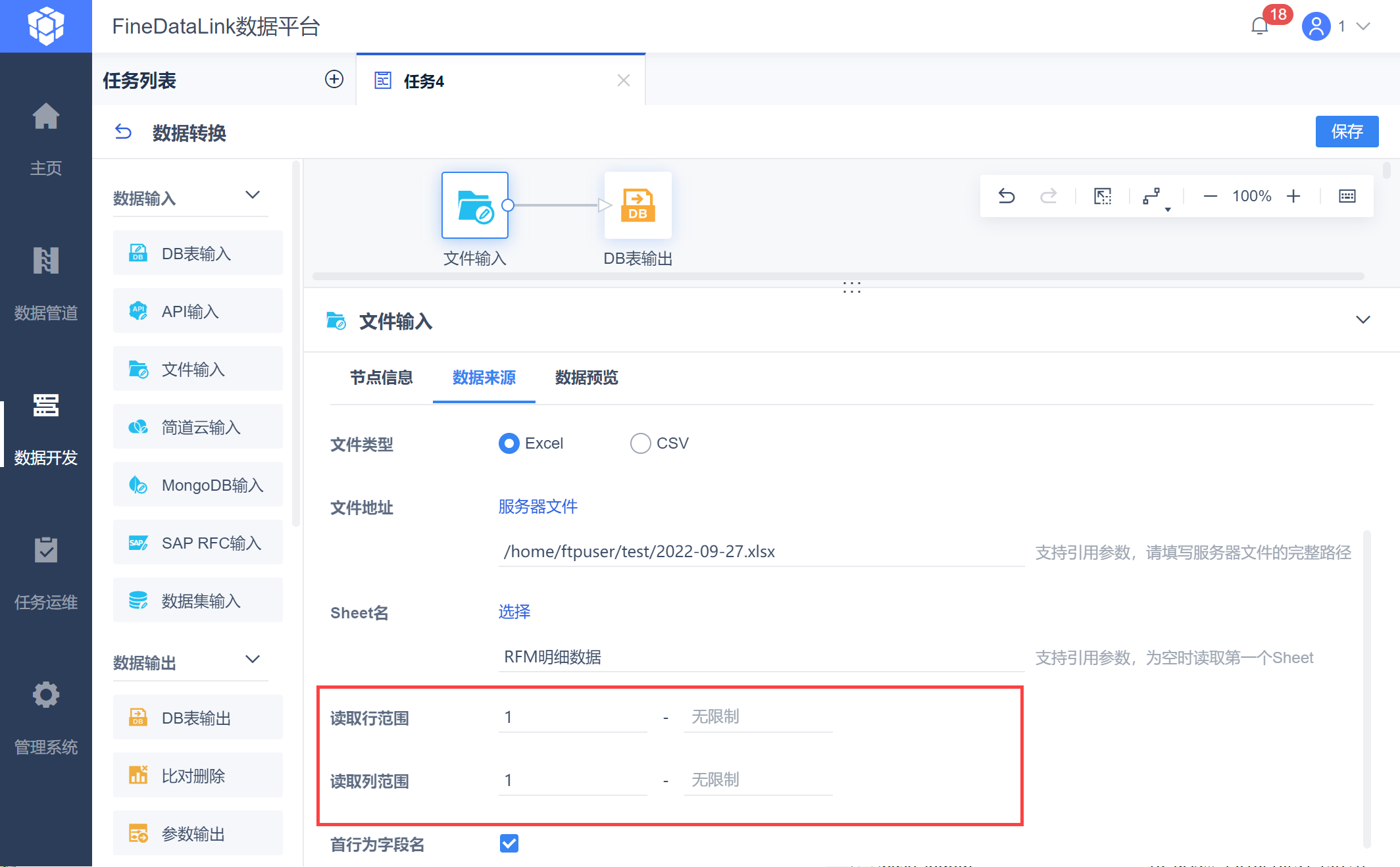Switch to the 数据预览 tab

587,378
